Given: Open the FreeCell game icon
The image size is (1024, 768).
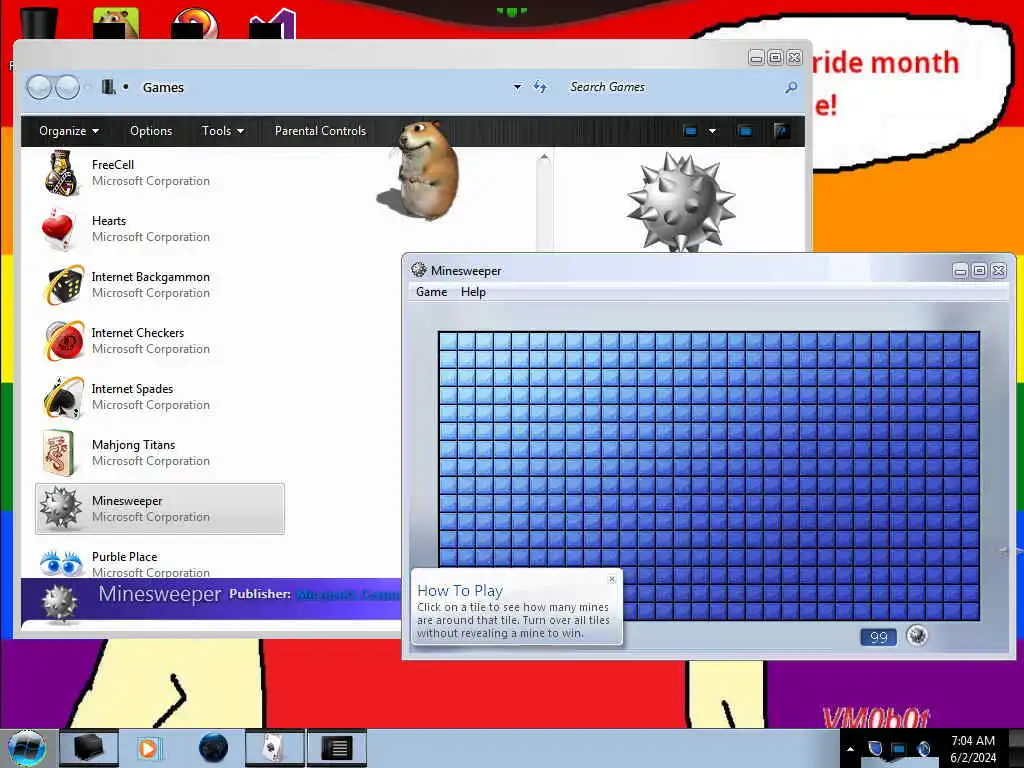Looking at the screenshot, I should click(x=61, y=173).
